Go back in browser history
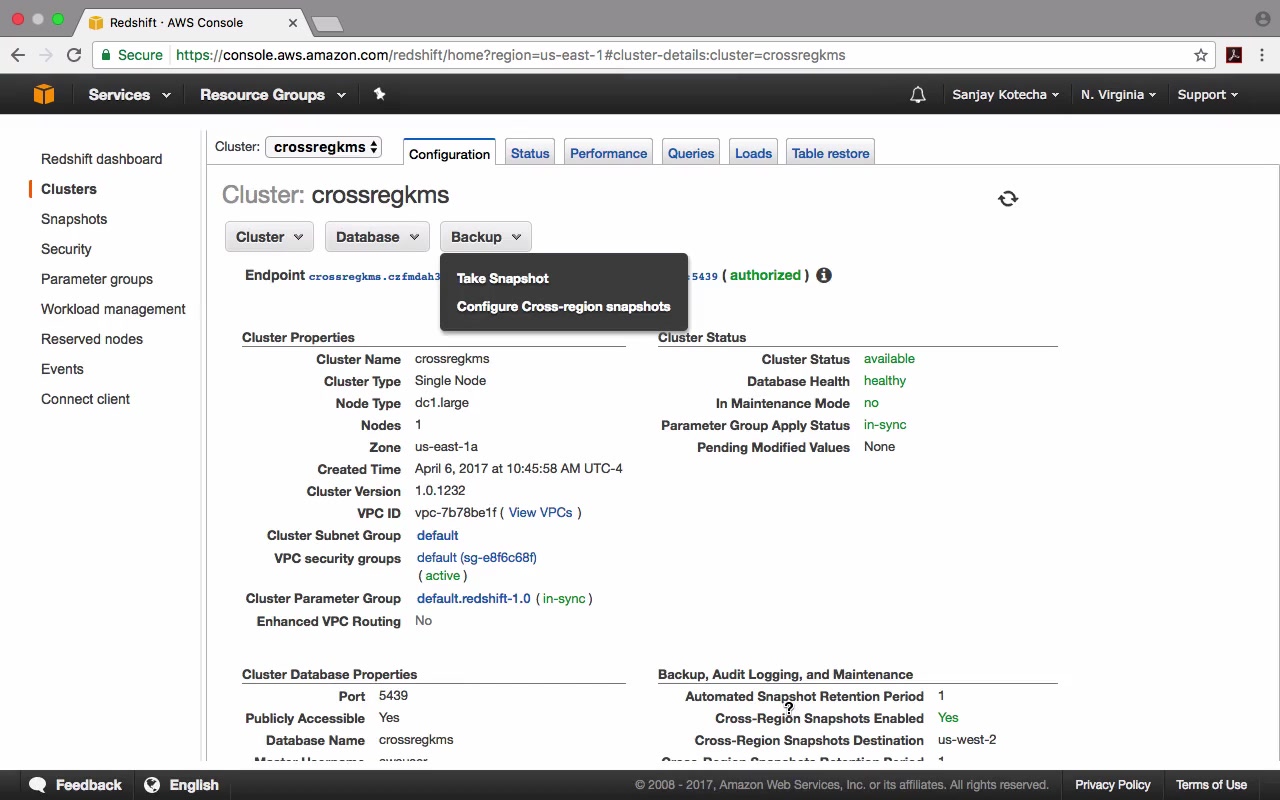This screenshot has height=800, width=1280. [19, 55]
